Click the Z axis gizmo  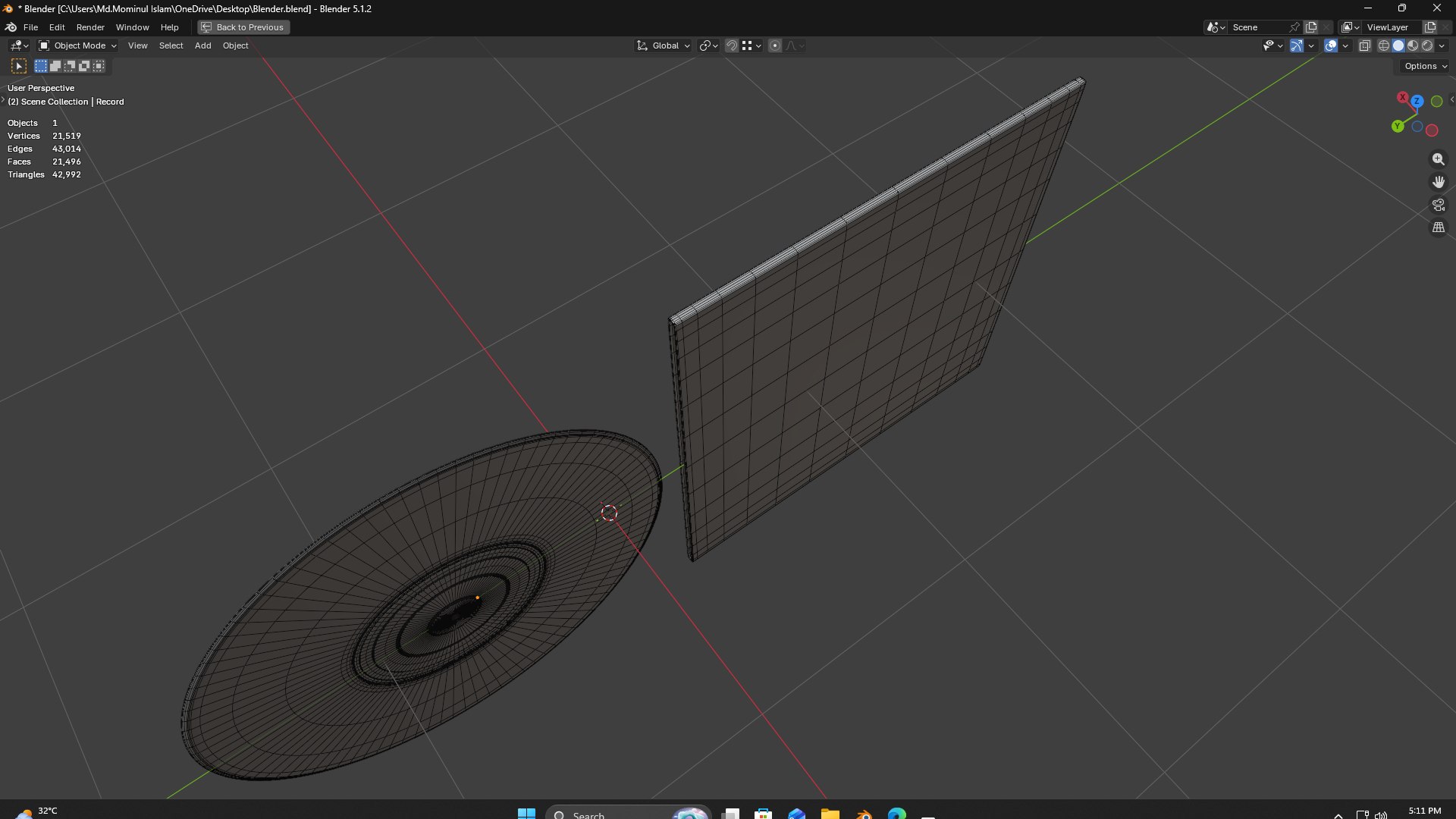(x=1417, y=101)
